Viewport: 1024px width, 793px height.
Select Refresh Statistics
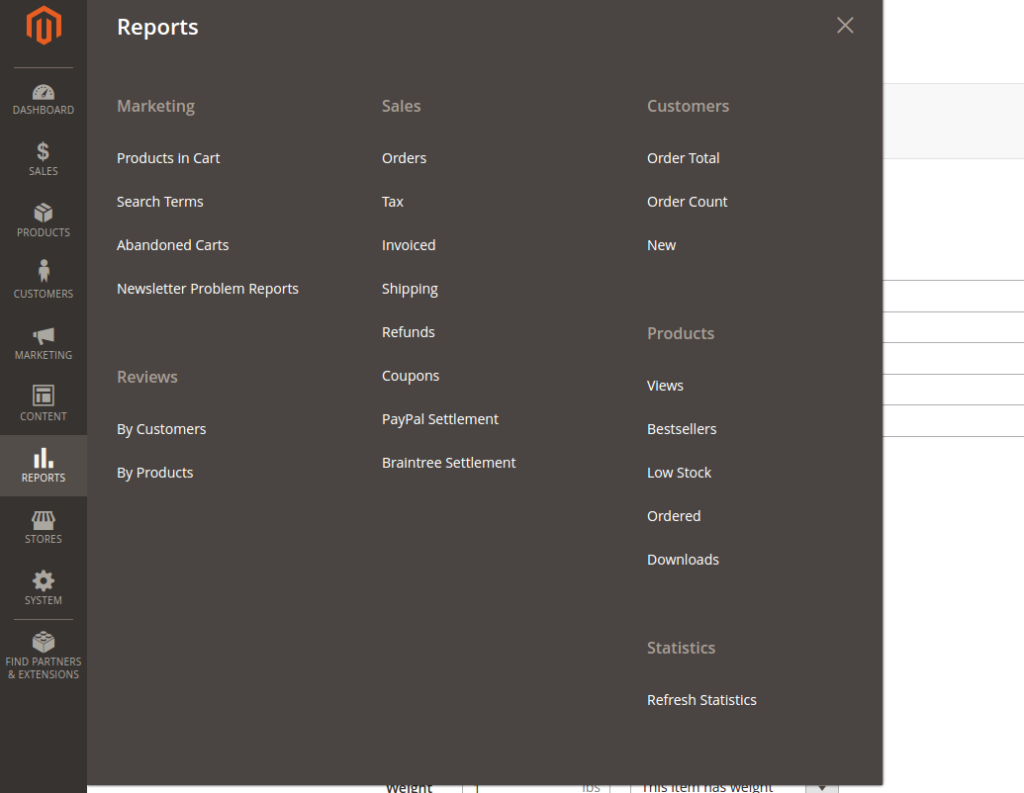[x=701, y=700]
